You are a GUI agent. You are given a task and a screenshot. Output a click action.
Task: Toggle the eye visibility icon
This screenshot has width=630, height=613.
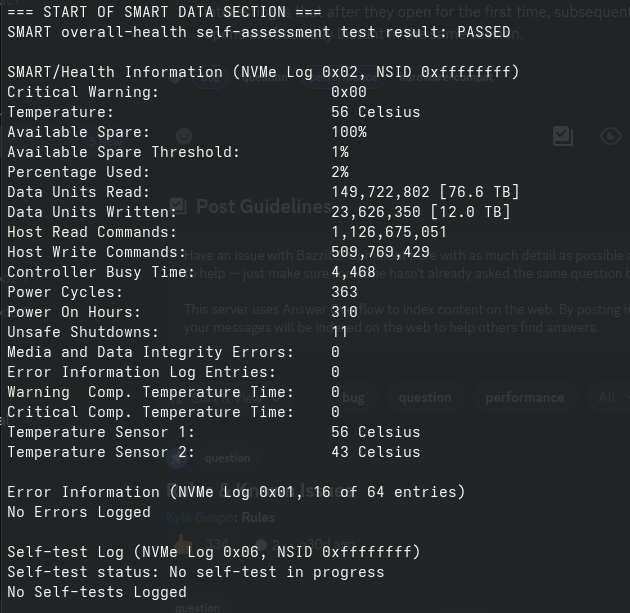pyautogui.click(x=610, y=136)
